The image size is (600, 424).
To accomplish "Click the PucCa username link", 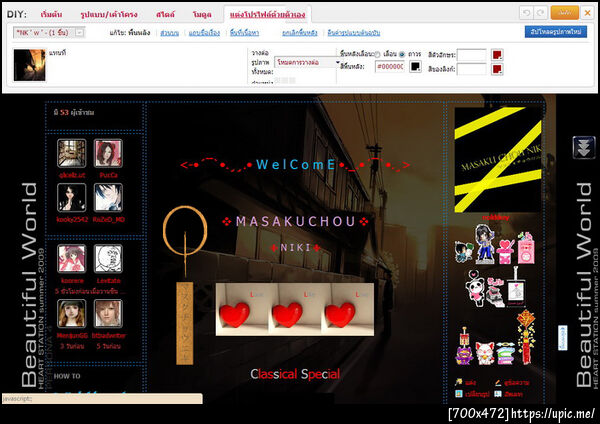I will point(108,175).
